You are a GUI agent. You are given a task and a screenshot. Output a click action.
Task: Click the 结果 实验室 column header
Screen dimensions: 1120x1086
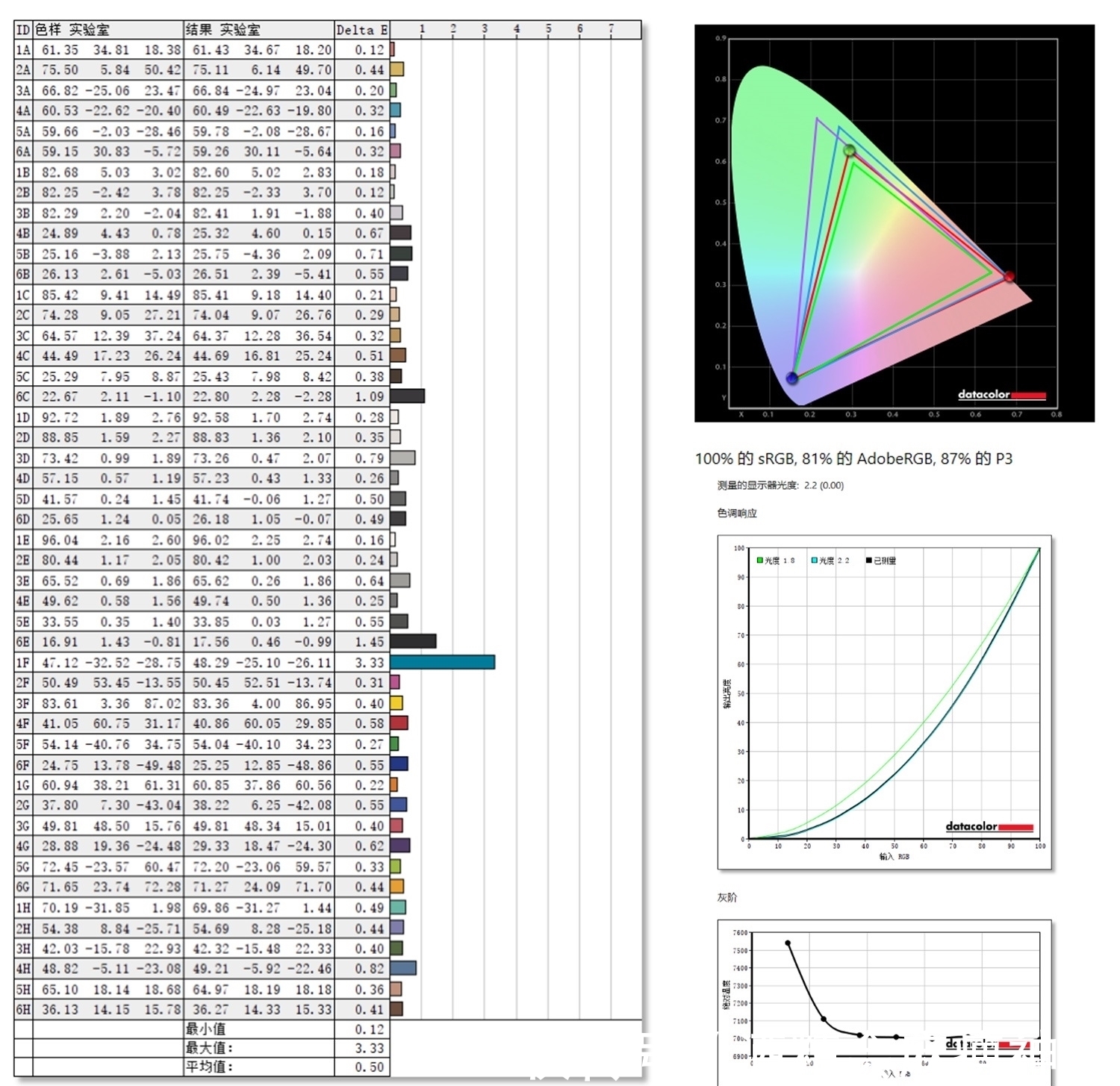[258, 30]
